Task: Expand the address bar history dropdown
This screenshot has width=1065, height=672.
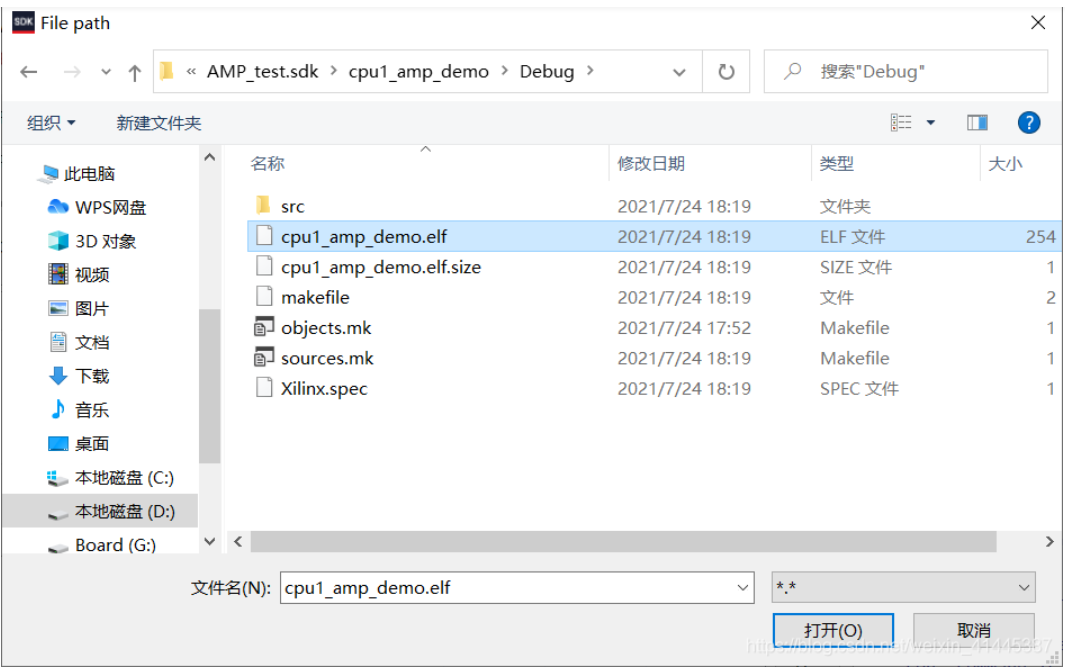Action: (x=679, y=71)
